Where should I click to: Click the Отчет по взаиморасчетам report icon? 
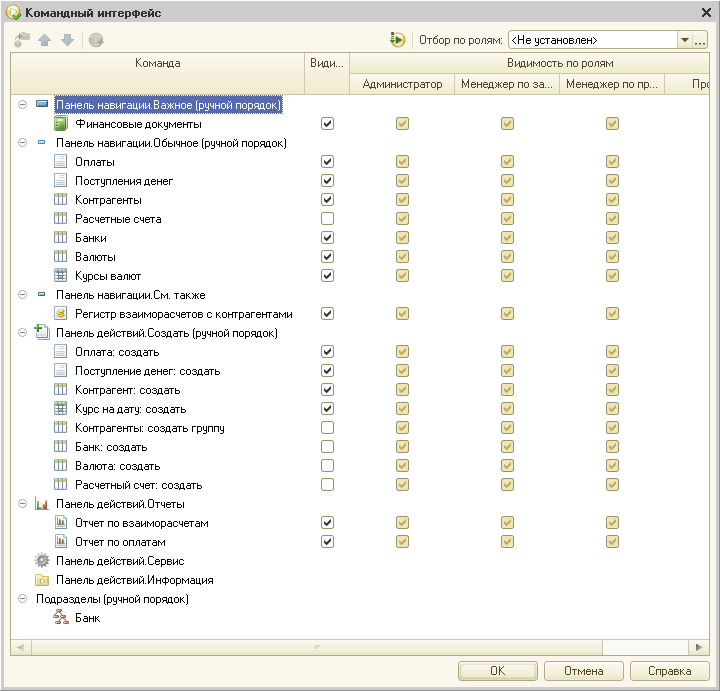pos(60,523)
